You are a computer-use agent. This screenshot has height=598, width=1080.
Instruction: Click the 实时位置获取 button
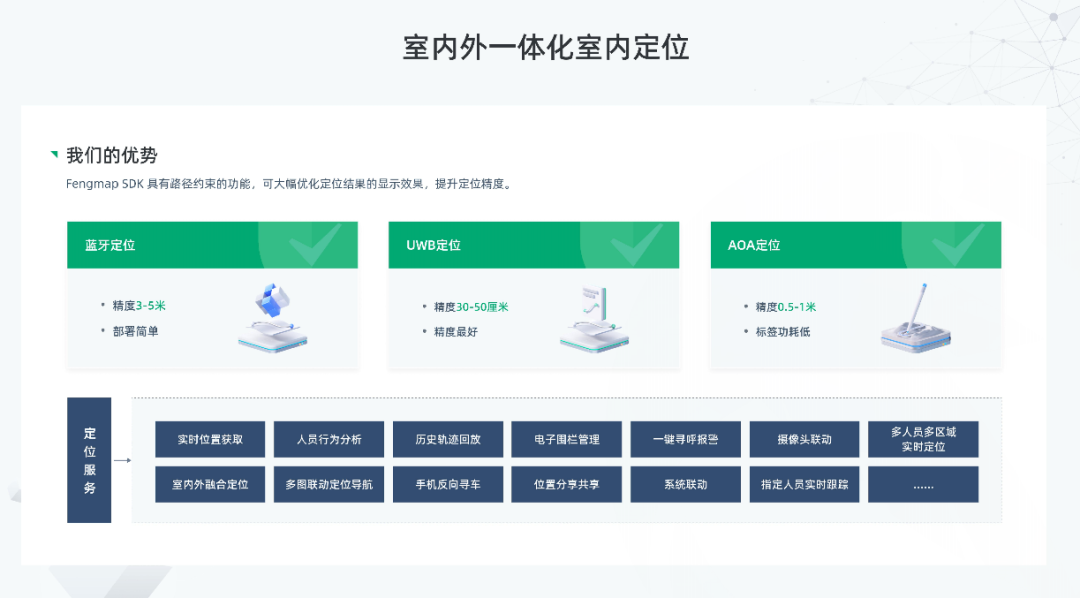coord(209,439)
